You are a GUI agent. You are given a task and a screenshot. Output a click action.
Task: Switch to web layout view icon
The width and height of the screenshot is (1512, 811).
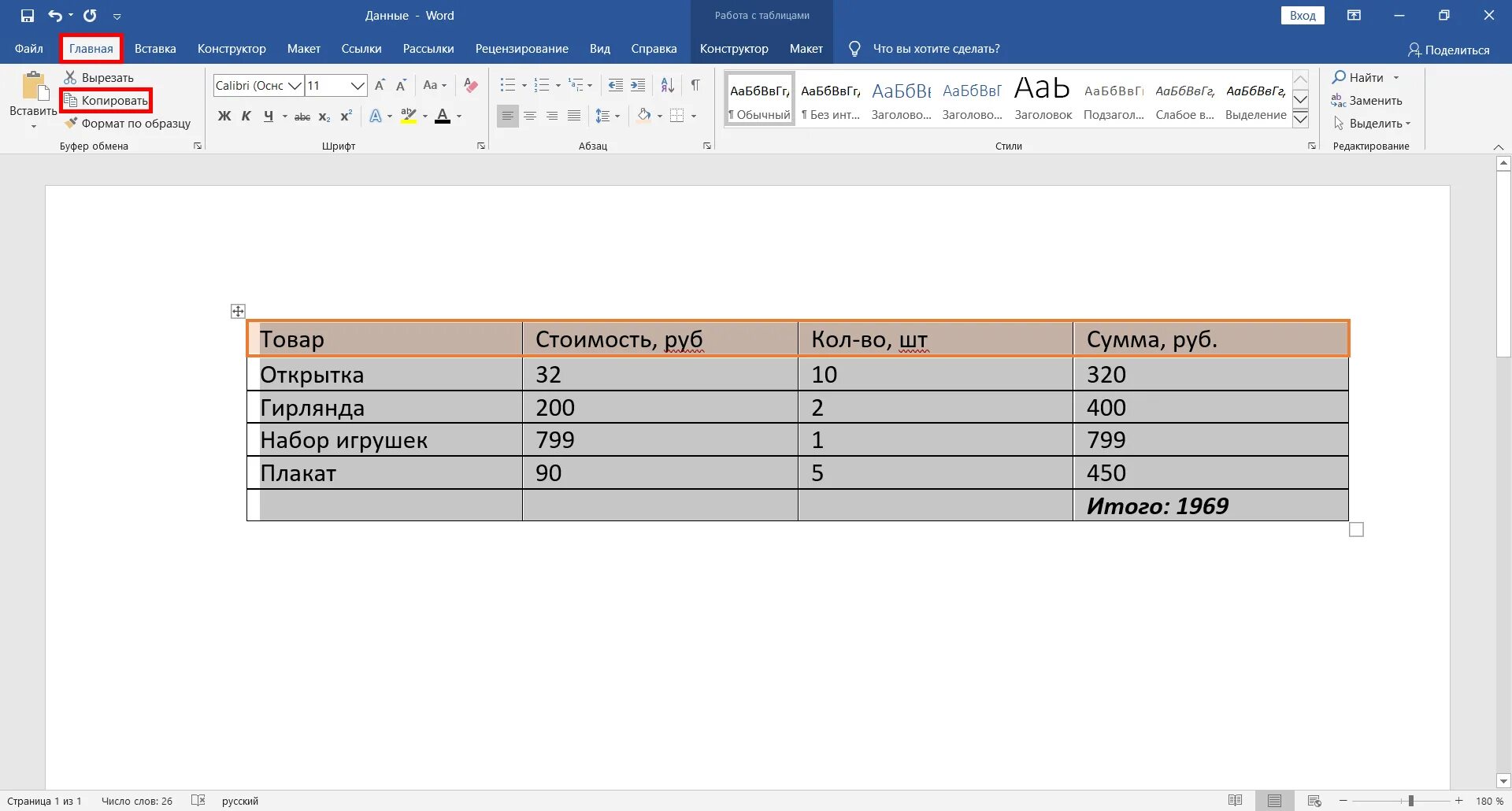pyautogui.click(x=1314, y=801)
